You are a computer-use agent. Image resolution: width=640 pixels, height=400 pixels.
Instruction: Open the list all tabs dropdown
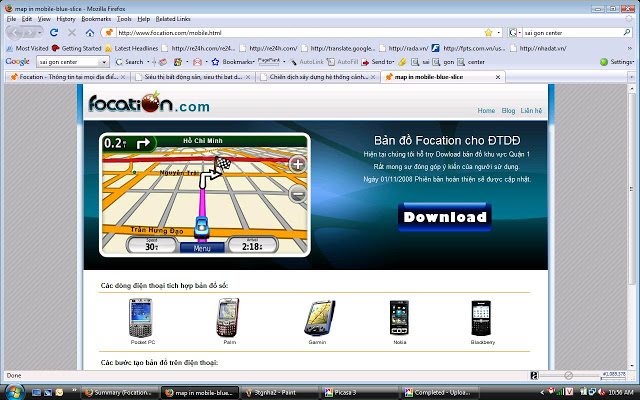[x=631, y=77]
